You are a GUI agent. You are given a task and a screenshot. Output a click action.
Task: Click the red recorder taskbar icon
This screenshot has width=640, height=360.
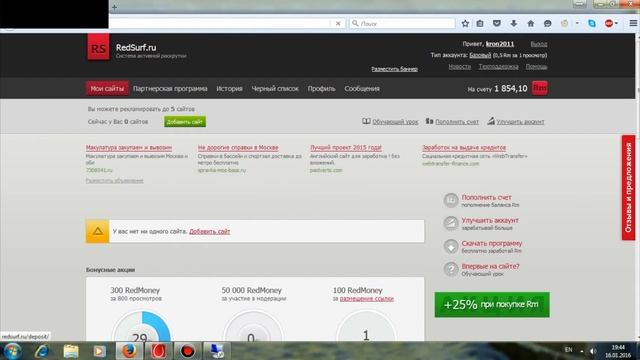click(x=187, y=351)
